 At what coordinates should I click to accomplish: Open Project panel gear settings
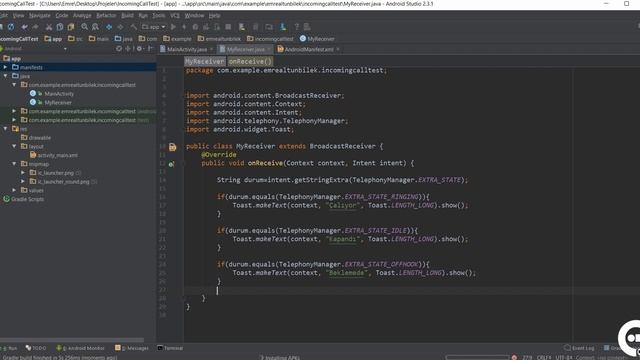(139, 49)
